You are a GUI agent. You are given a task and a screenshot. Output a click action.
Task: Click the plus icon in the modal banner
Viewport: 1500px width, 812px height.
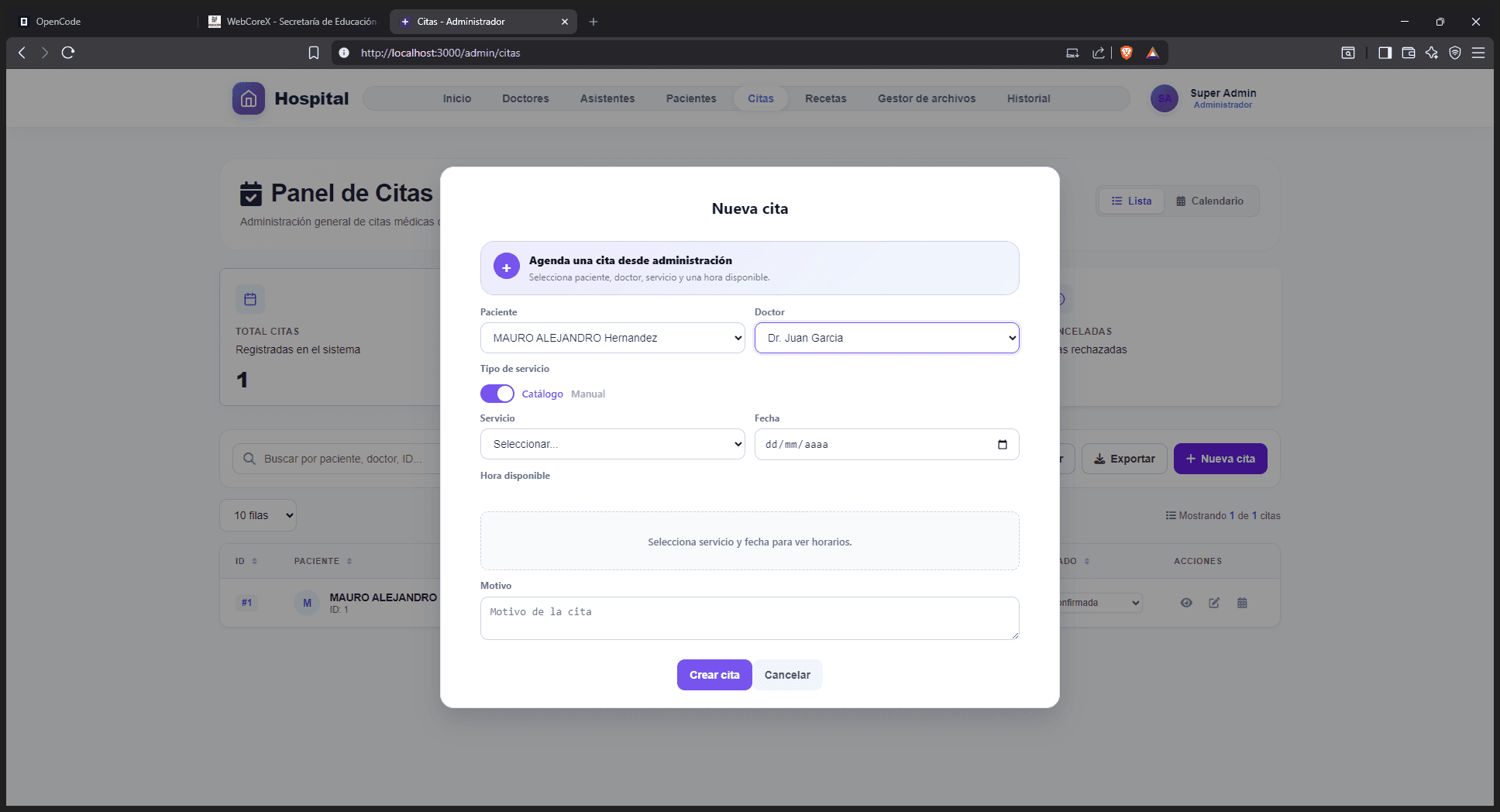pos(507,267)
